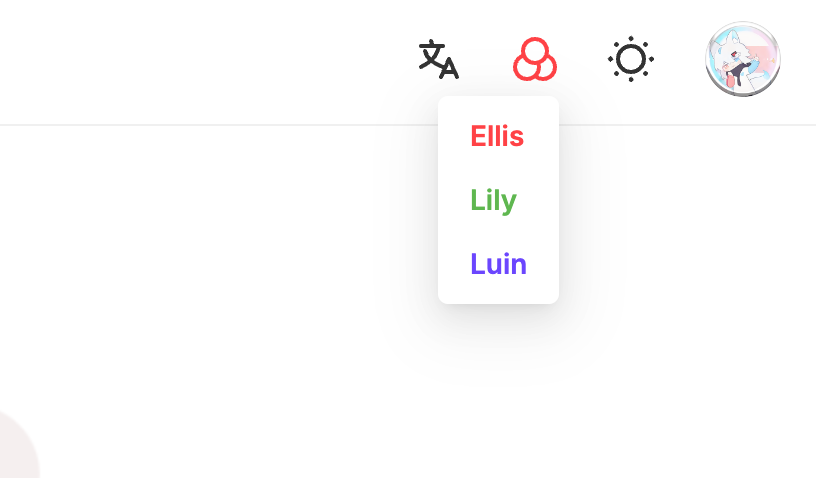Click the anime avatar picture
The height and width of the screenshot is (478, 816).
click(x=743, y=59)
